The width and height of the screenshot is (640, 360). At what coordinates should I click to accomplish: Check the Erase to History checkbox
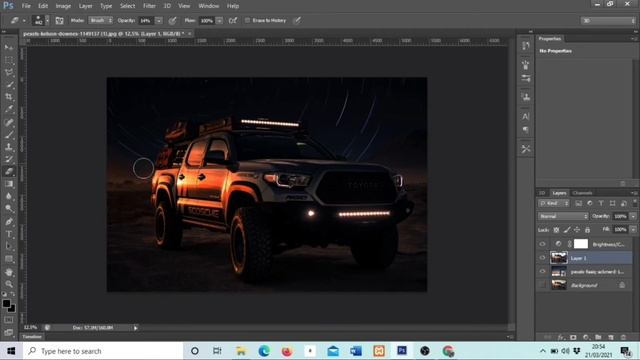pos(247,20)
